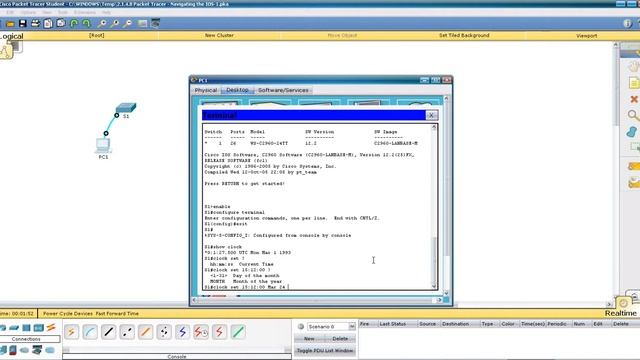Click the Terminal scrollbar down arrow
The height and width of the screenshot is (360, 640).
[434, 286]
